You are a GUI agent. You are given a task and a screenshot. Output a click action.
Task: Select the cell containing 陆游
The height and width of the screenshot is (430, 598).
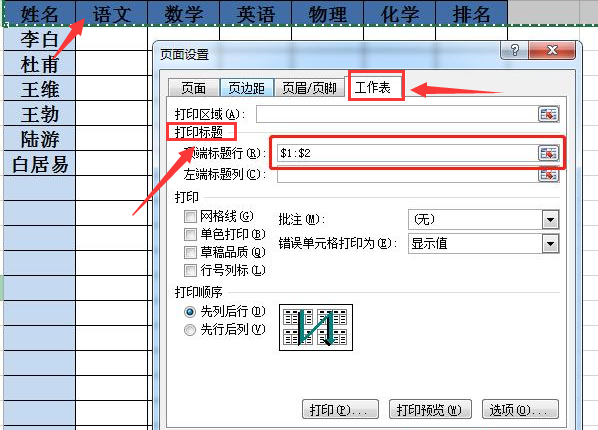click(39, 139)
